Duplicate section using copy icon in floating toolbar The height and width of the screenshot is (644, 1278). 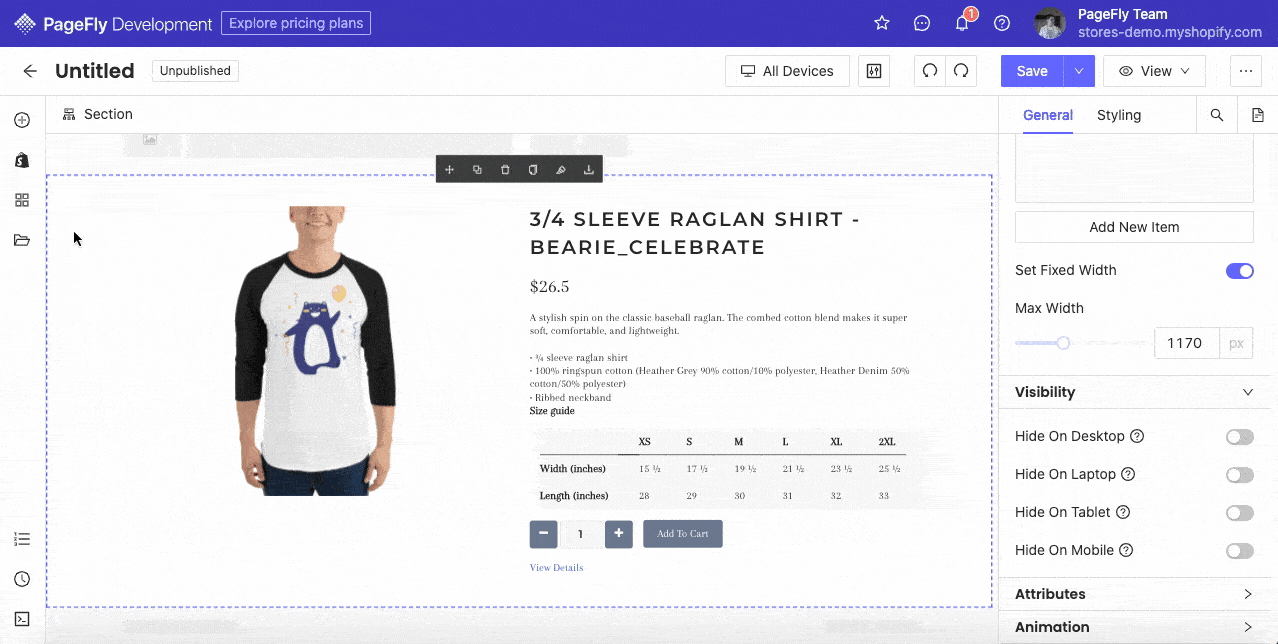[x=477, y=170]
